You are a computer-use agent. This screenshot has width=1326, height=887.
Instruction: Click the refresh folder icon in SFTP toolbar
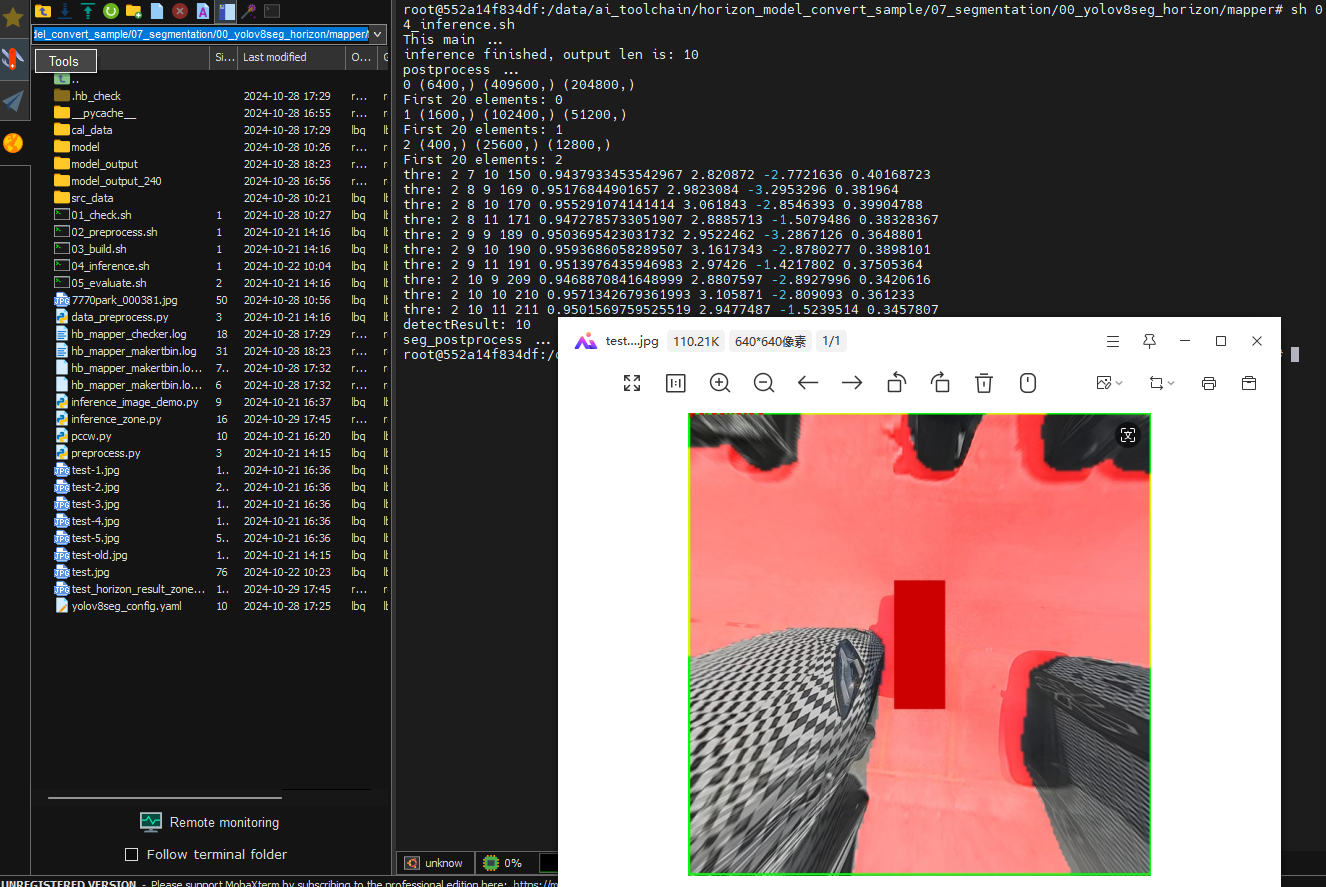(x=111, y=11)
